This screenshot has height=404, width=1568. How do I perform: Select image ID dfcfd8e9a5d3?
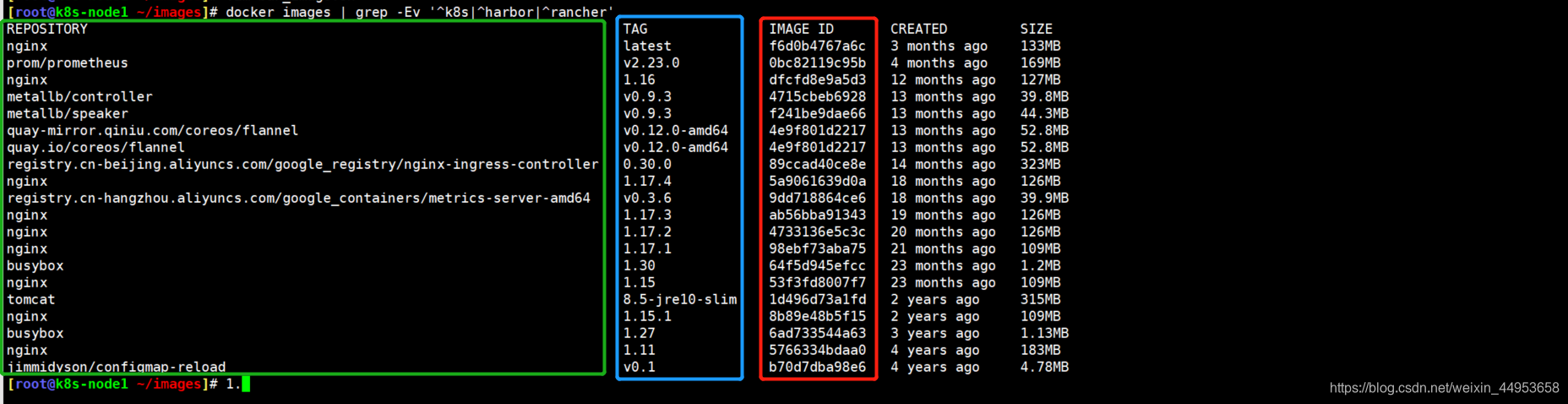[x=818, y=80]
